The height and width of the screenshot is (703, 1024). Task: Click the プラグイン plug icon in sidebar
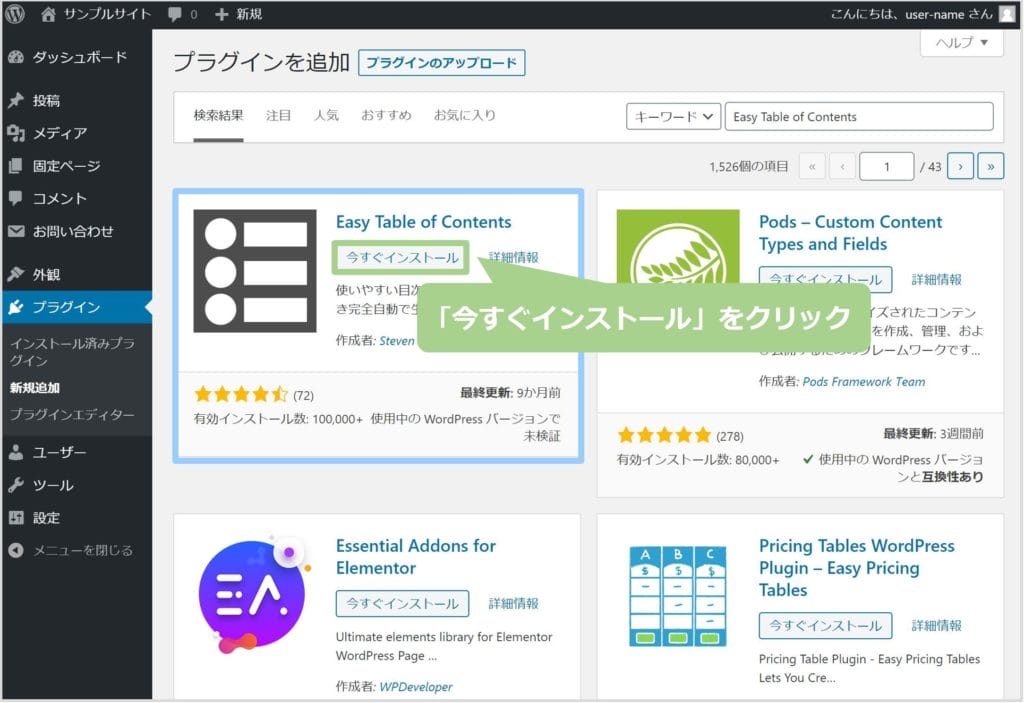[16, 307]
